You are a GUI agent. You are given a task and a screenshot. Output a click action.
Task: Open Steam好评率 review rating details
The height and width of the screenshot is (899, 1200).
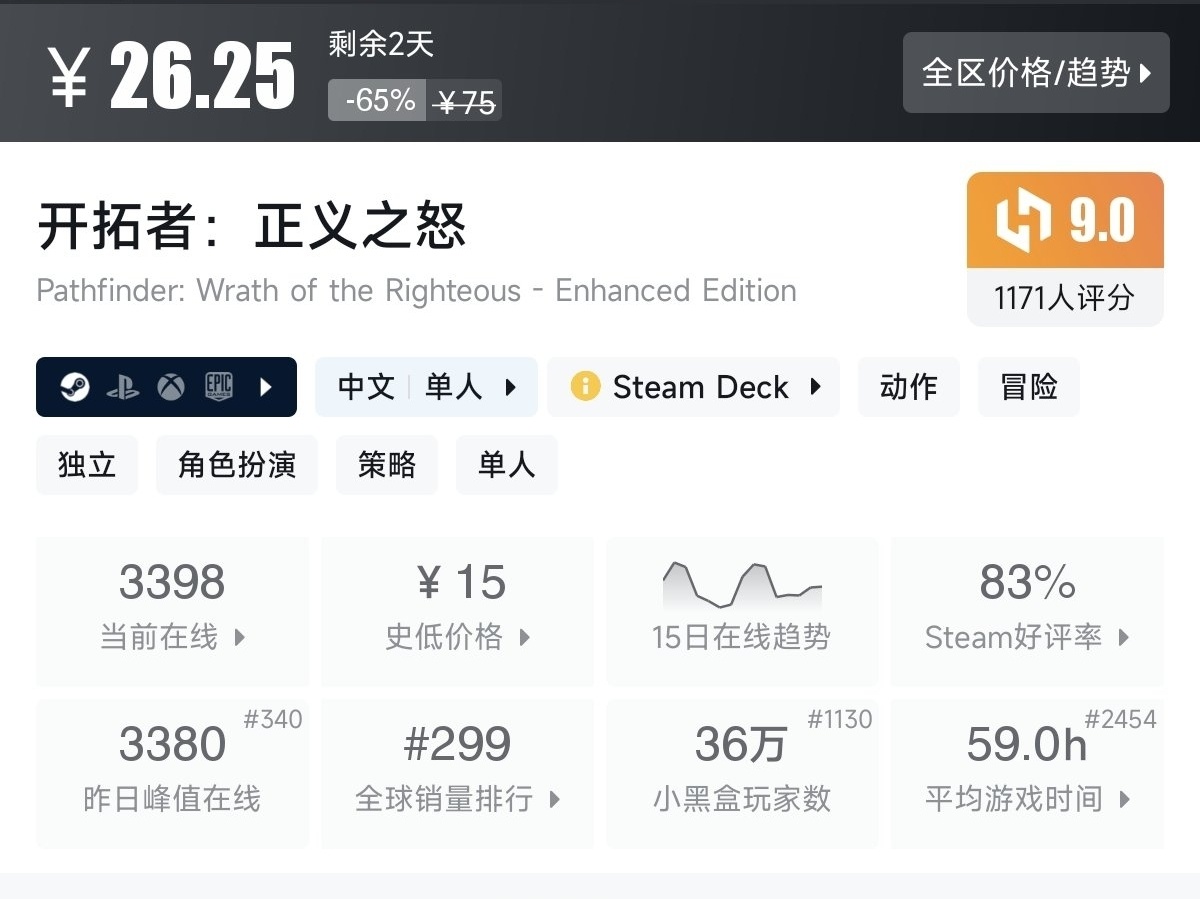[x=1027, y=610]
